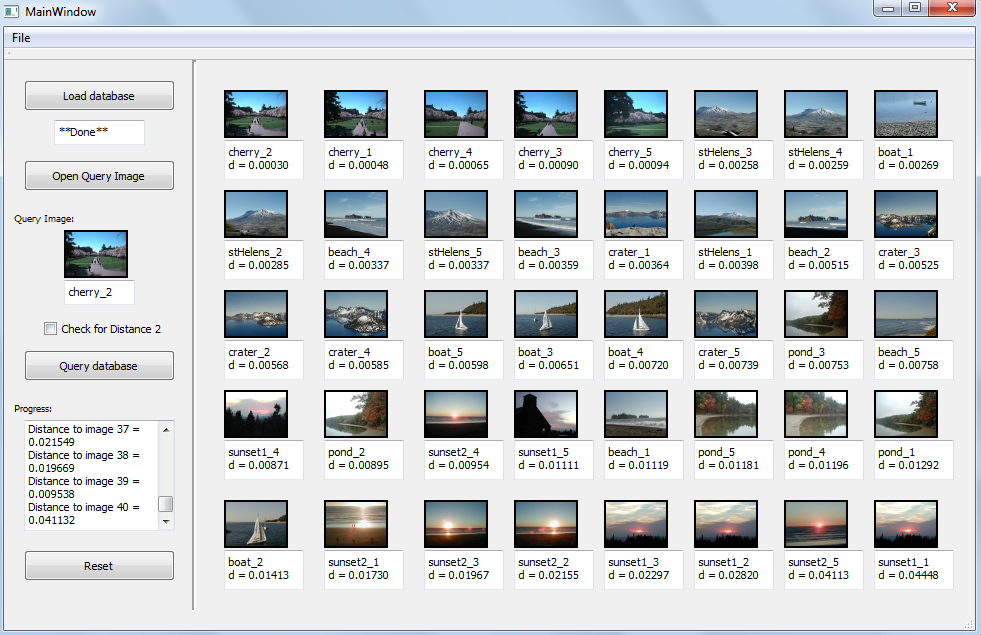Run the Query database button
This screenshot has height=635, width=981.
click(99, 366)
